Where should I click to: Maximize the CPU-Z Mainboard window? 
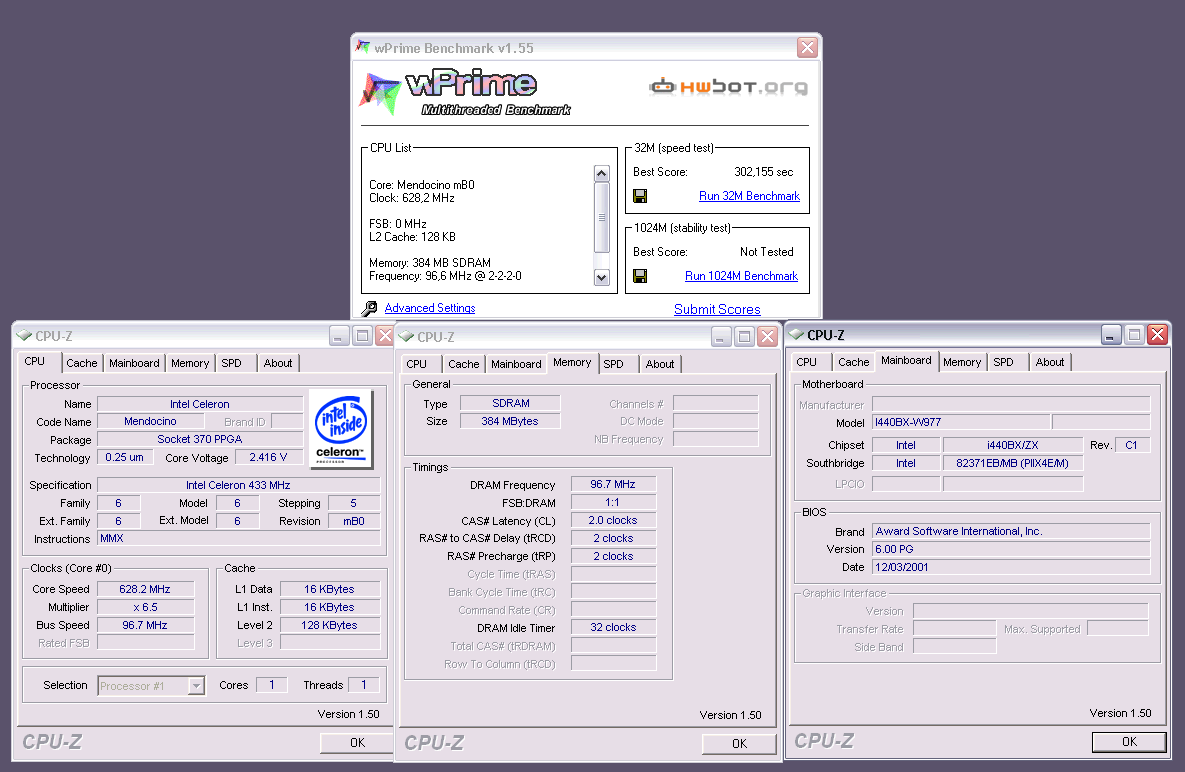(1134, 335)
